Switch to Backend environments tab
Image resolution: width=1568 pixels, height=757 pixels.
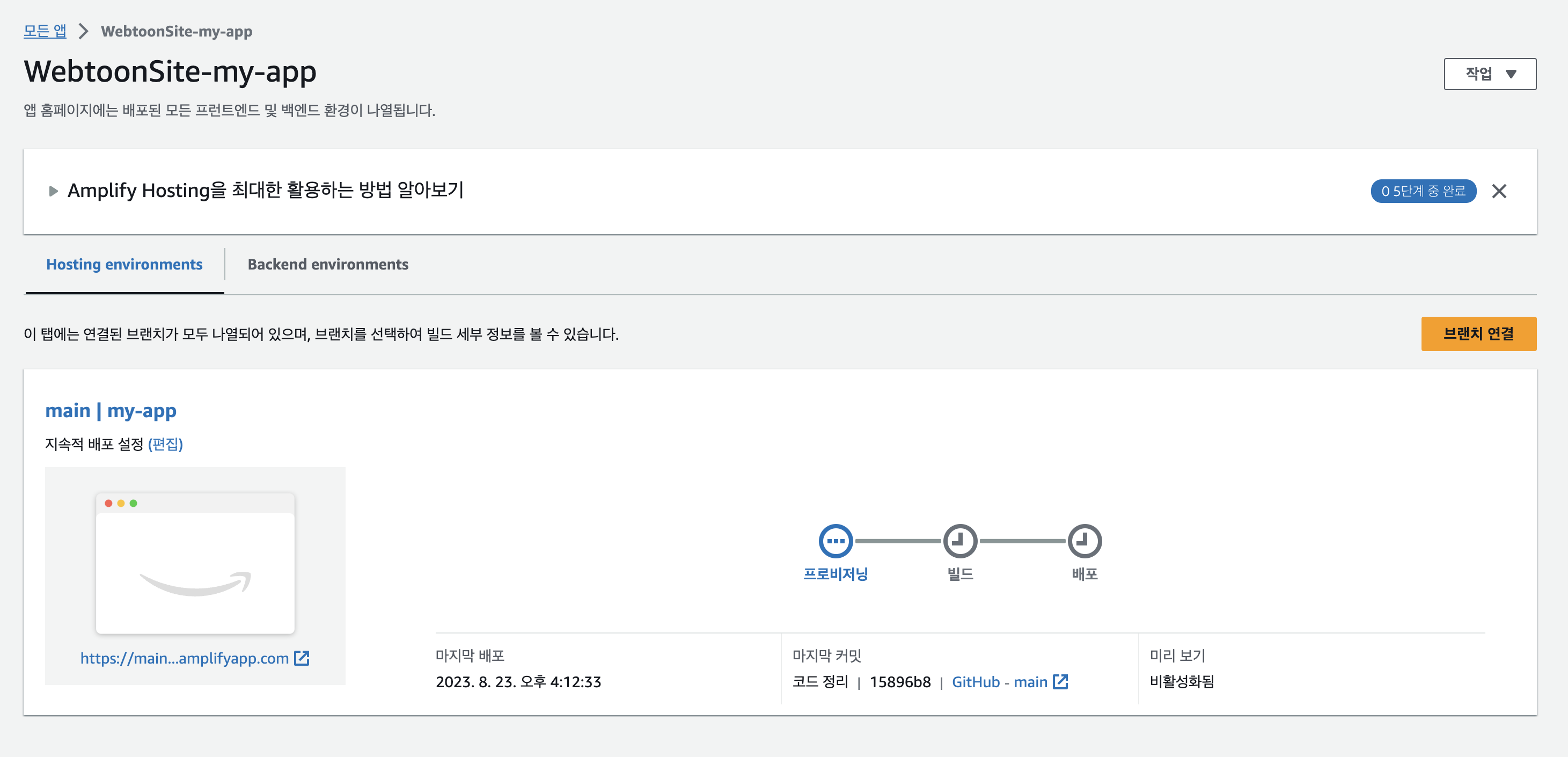click(x=327, y=264)
